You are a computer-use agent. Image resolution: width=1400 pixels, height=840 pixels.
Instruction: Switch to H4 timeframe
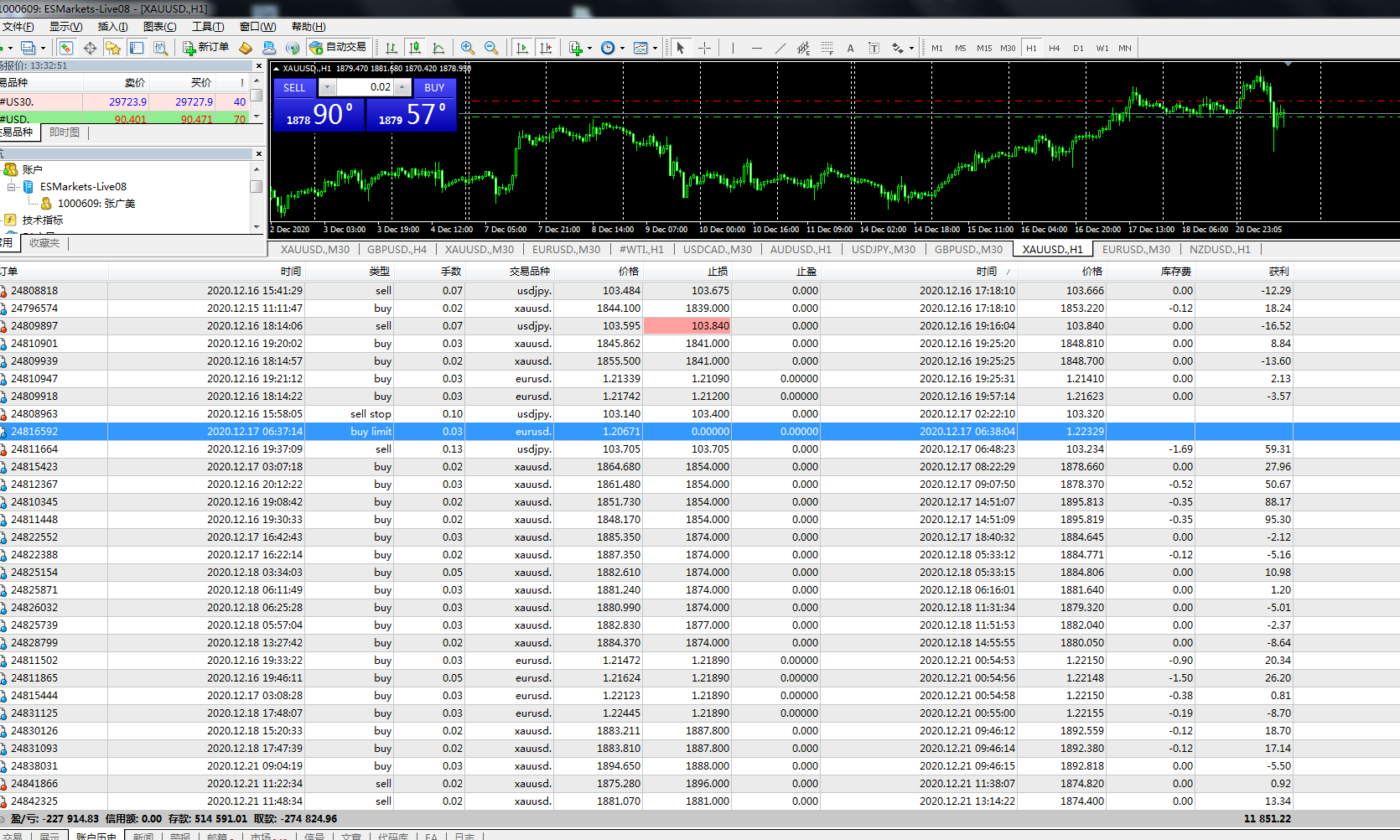pyautogui.click(x=1055, y=48)
